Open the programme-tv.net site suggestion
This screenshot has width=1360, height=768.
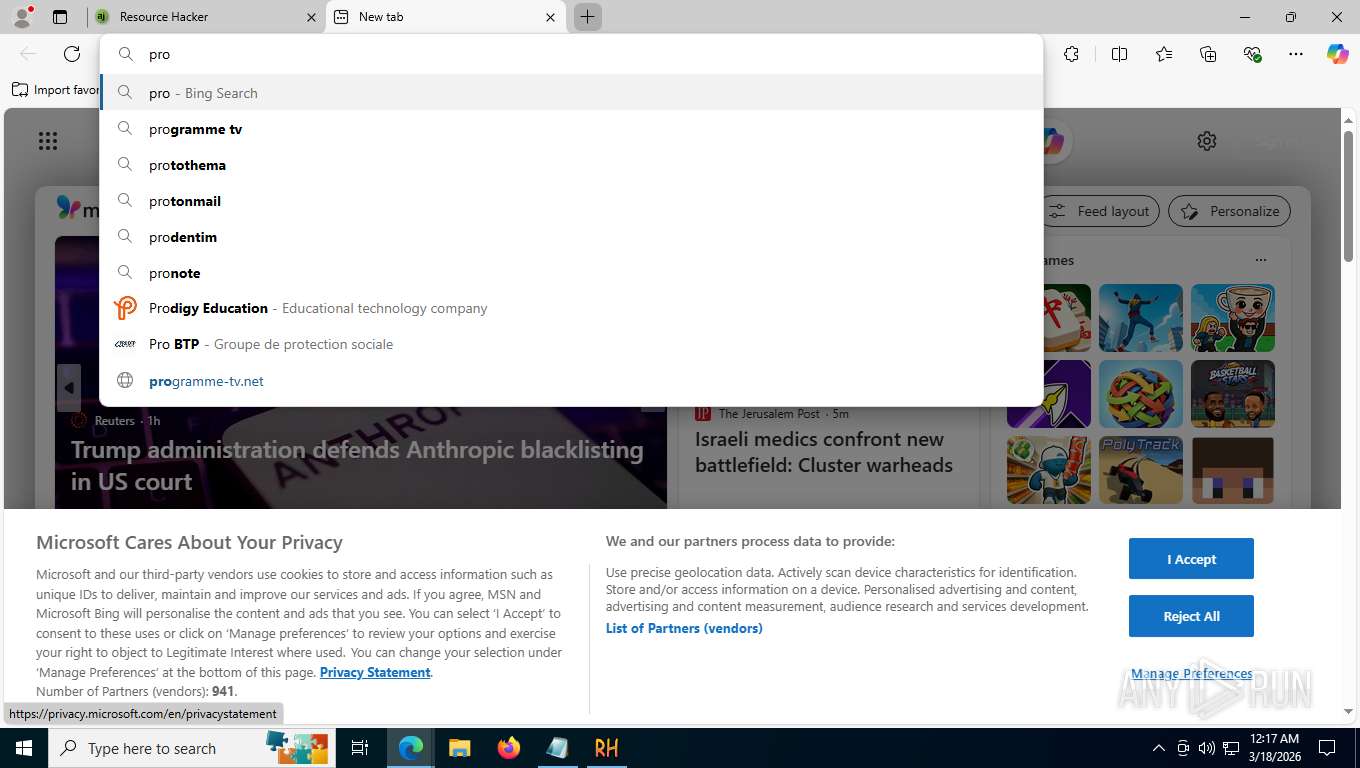571,381
